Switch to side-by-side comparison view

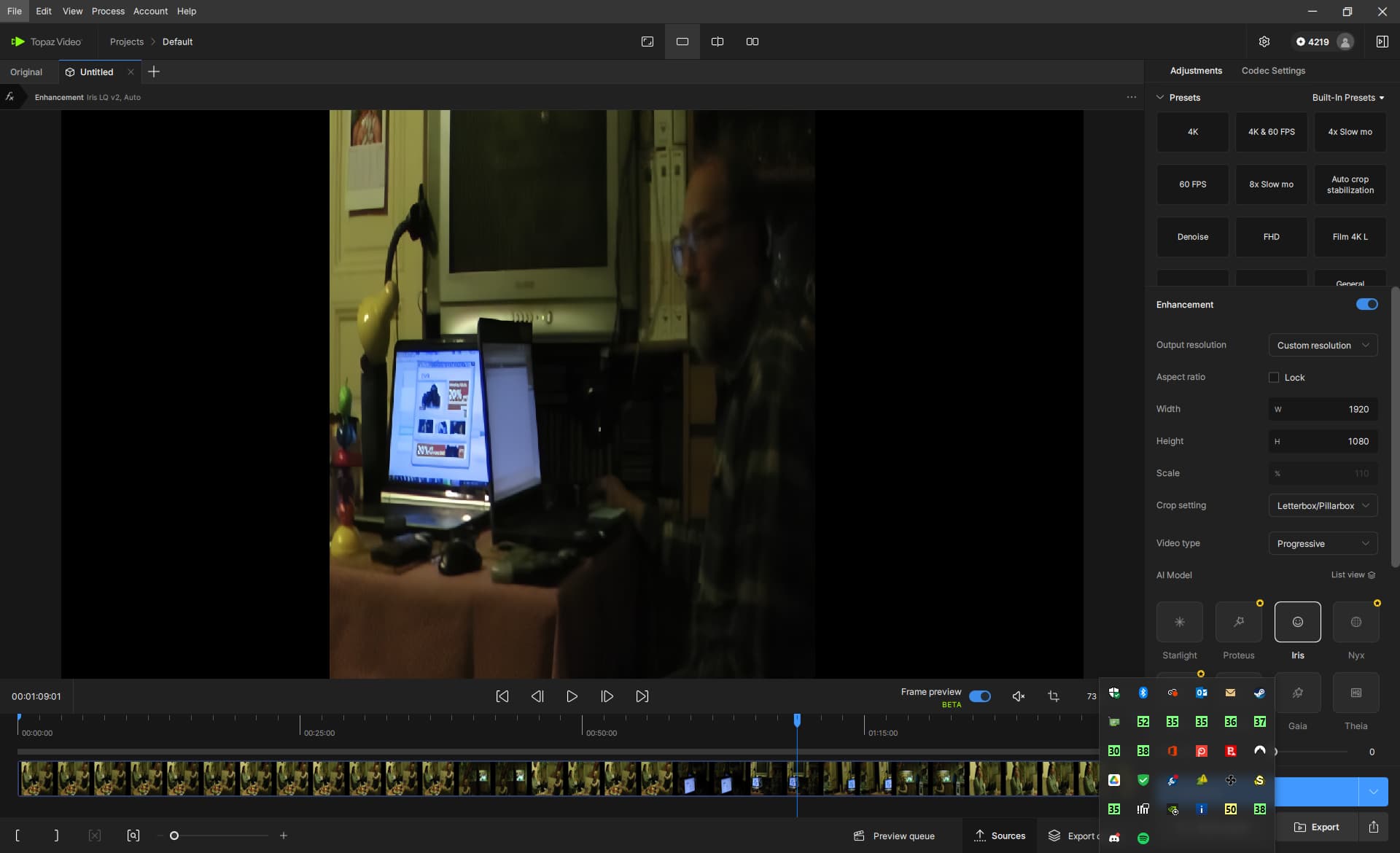[752, 42]
